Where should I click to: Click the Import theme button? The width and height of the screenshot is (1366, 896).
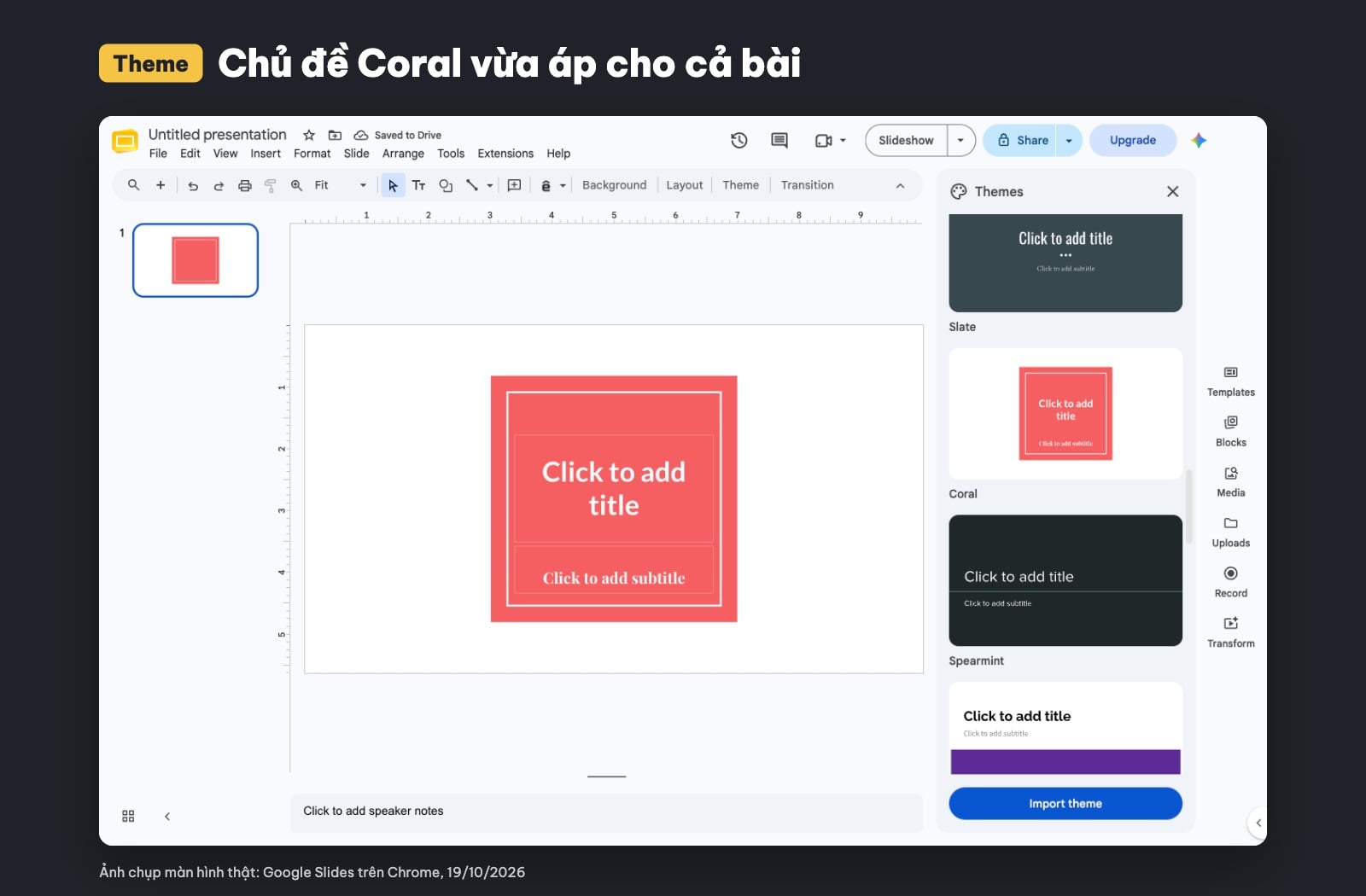(x=1065, y=804)
